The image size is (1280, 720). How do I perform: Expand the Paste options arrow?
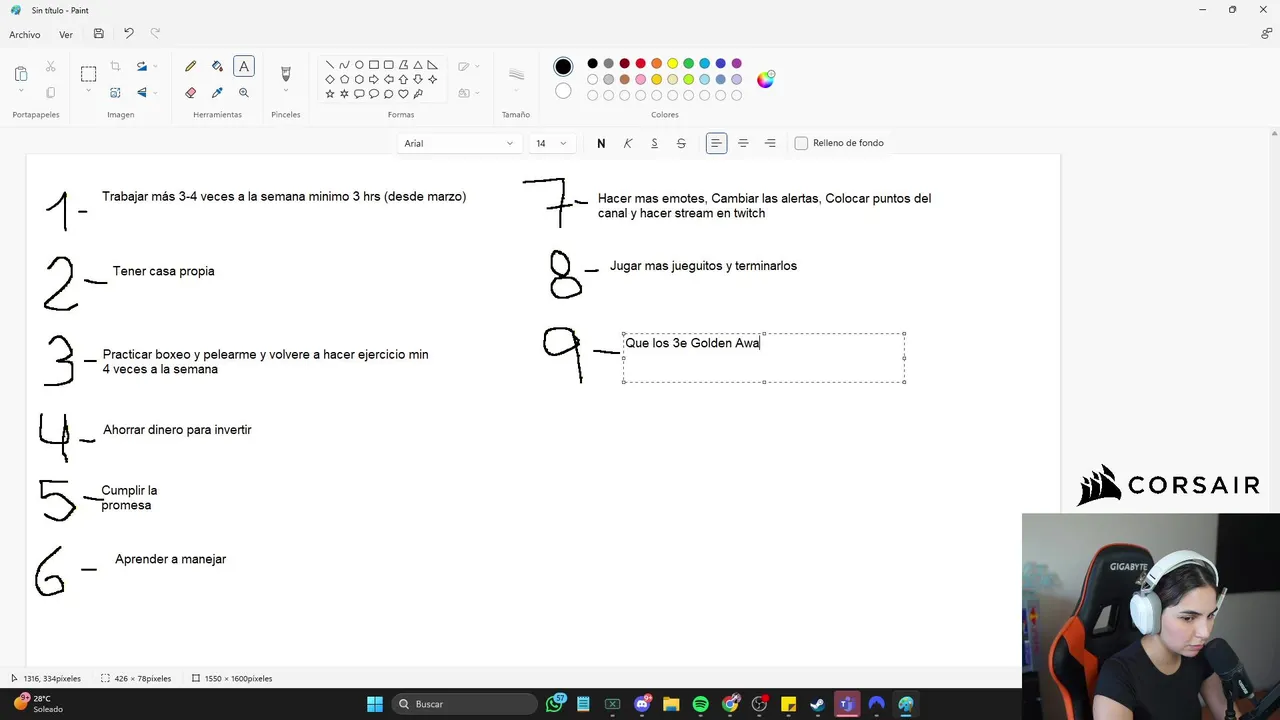[x=21, y=92]
